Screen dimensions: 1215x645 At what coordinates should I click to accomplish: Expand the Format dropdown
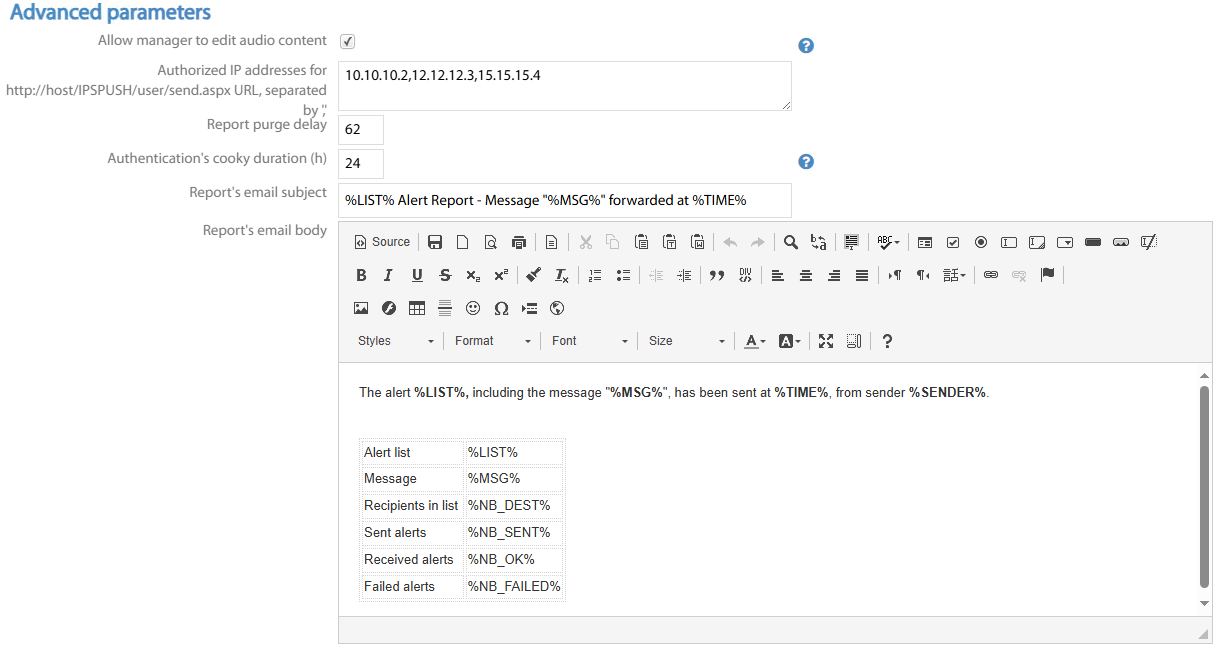pos(493,341)
